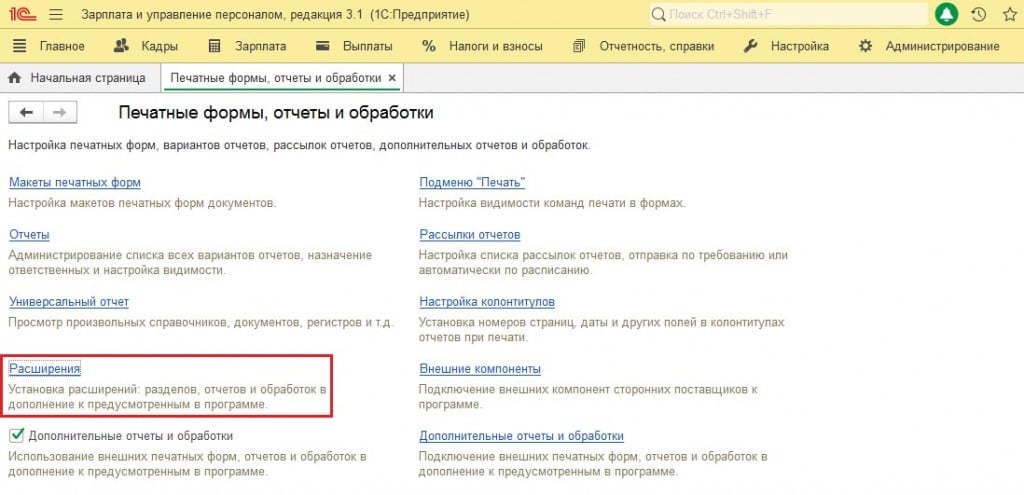Open the Расширения link
This screenshot has height=495, width=1024.
(44, 369)
